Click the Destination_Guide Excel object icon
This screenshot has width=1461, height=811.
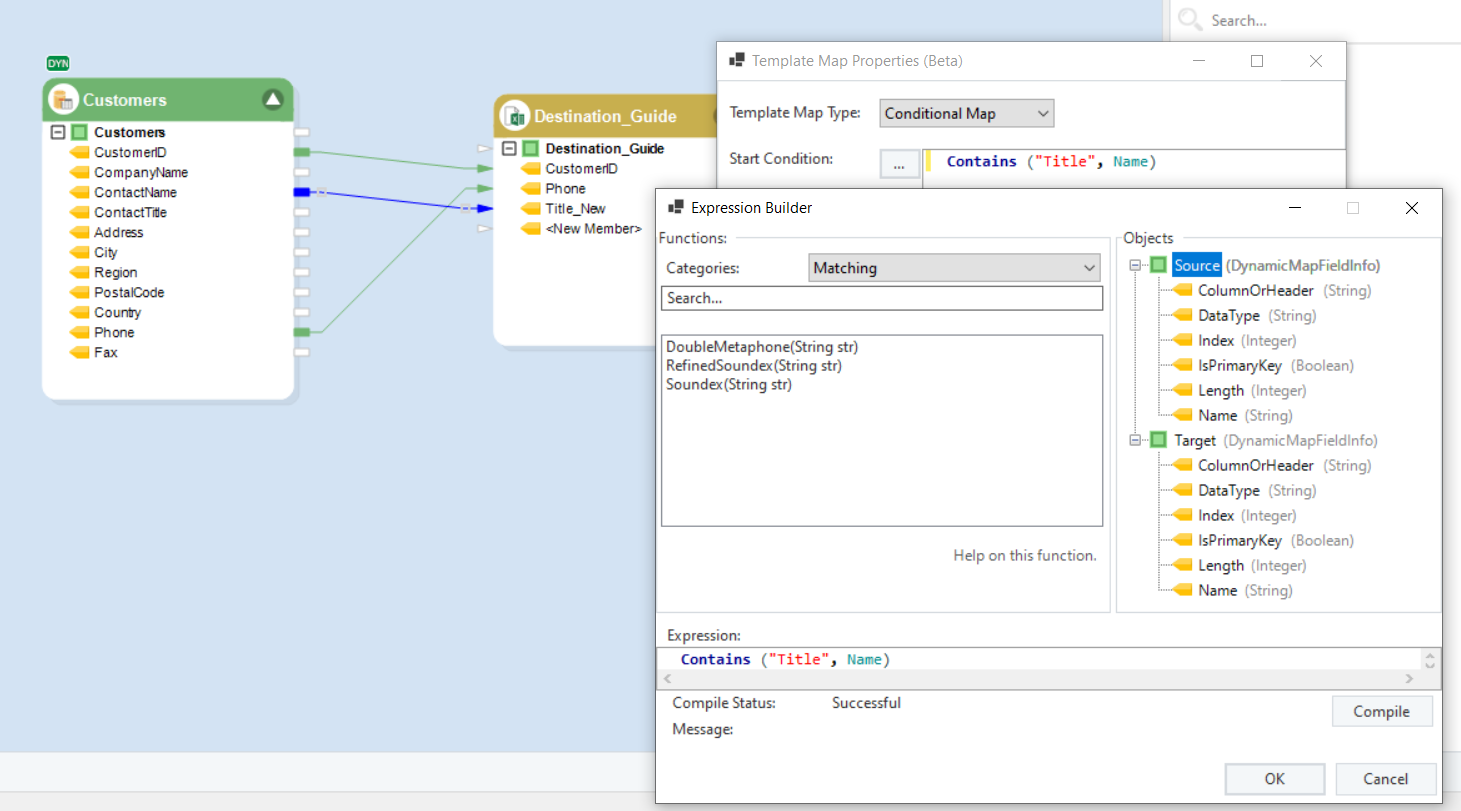[516, 117]
